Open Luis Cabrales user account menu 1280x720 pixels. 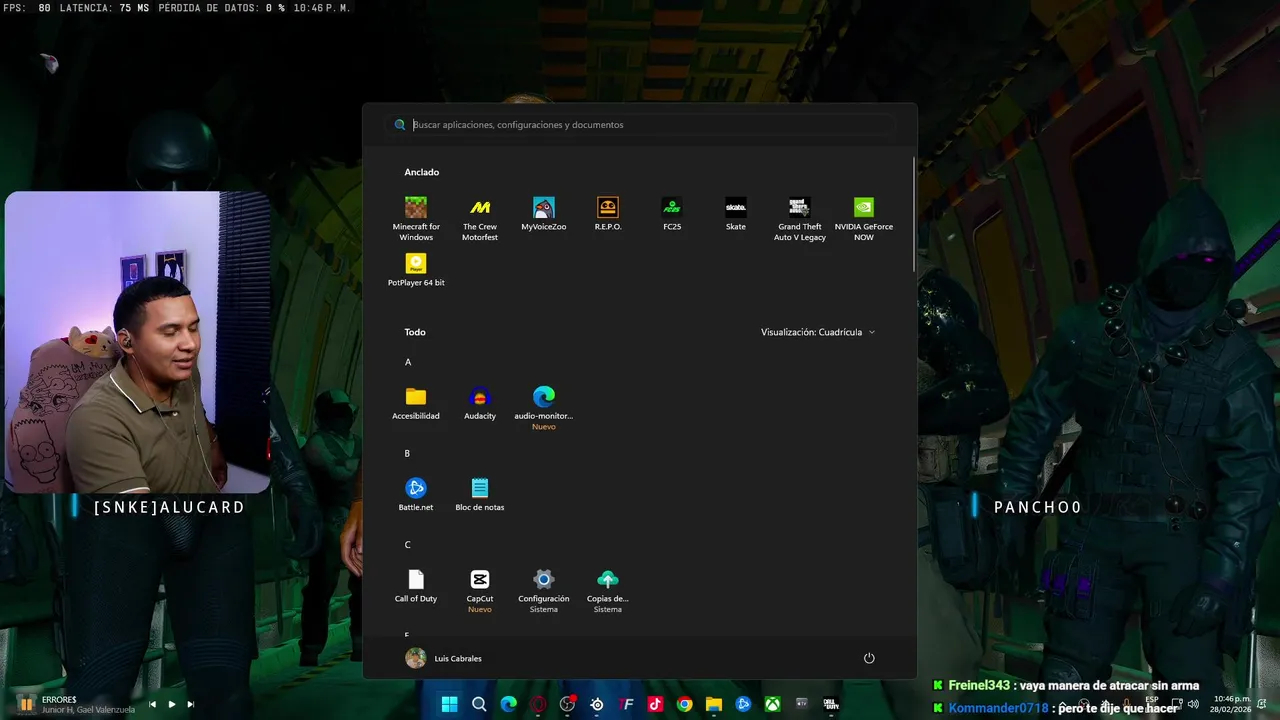click(x=444, y=658)
